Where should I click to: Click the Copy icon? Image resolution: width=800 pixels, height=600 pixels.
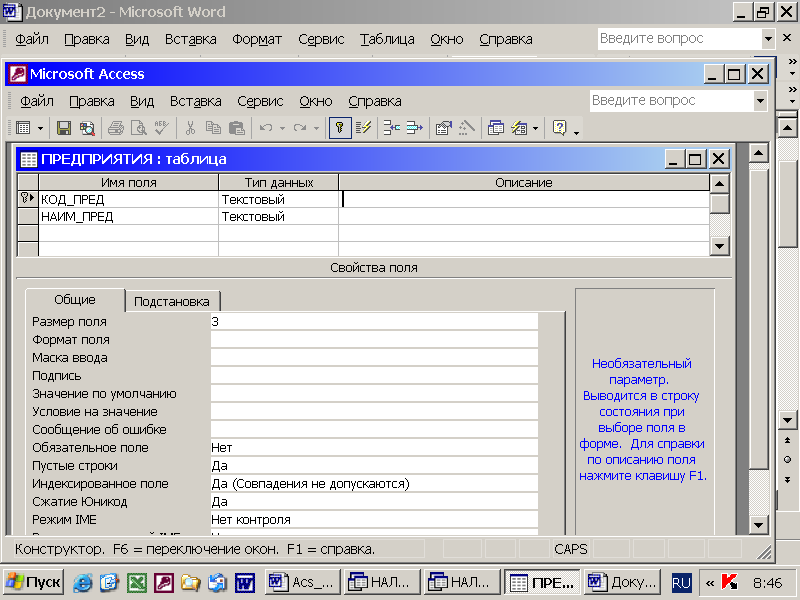213,128
